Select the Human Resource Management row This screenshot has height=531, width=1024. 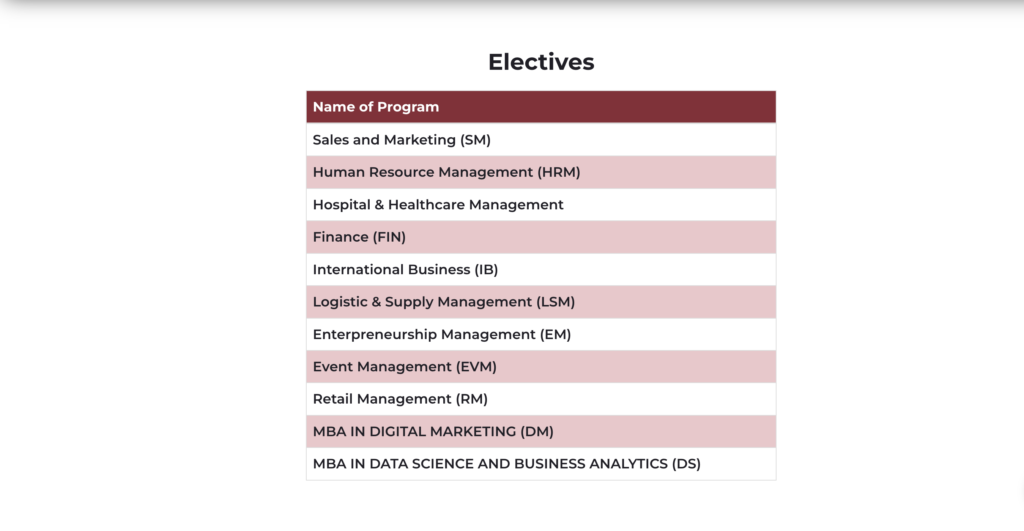[446, 172]
